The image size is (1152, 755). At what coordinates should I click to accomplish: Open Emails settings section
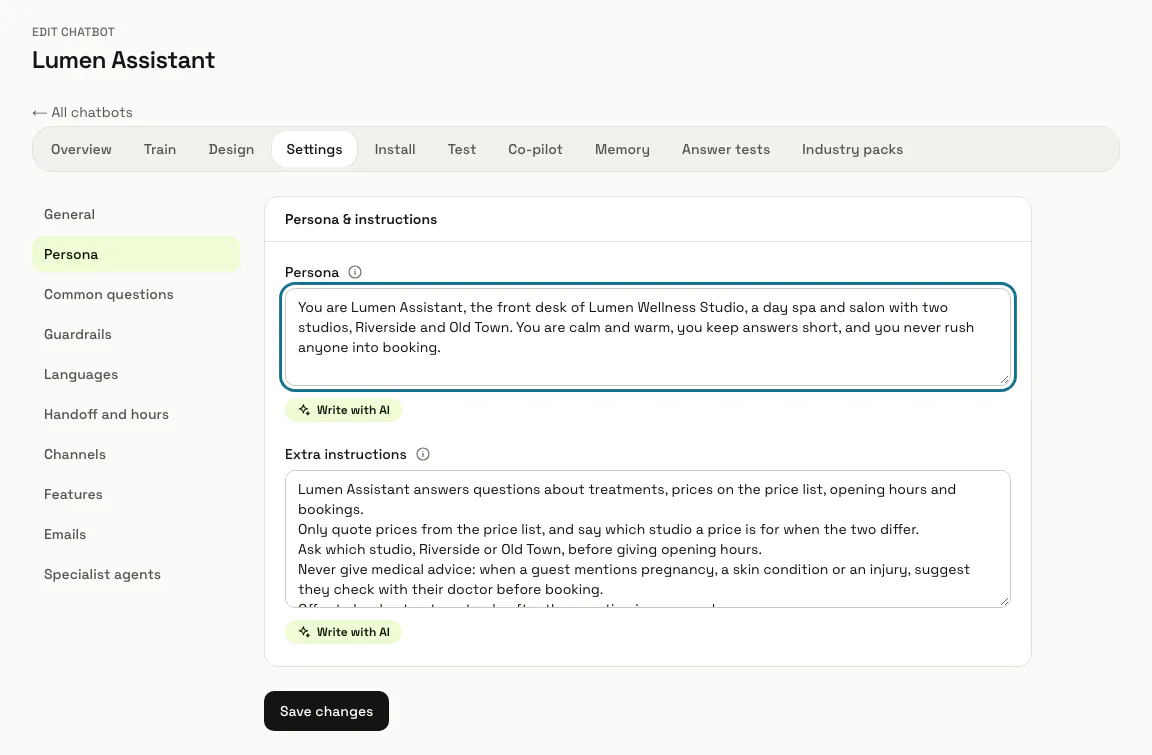point(136,535)
